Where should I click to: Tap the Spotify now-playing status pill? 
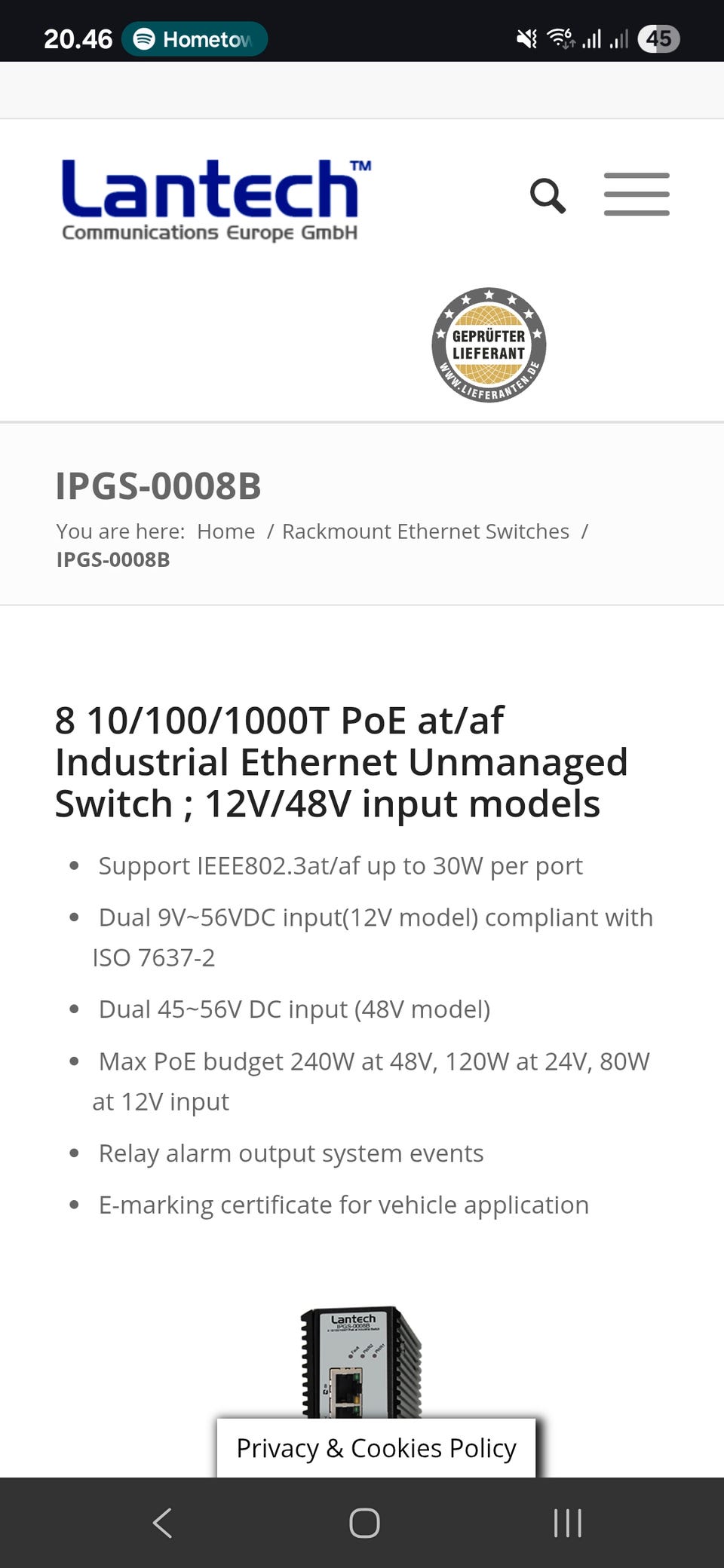click(195, 39)
